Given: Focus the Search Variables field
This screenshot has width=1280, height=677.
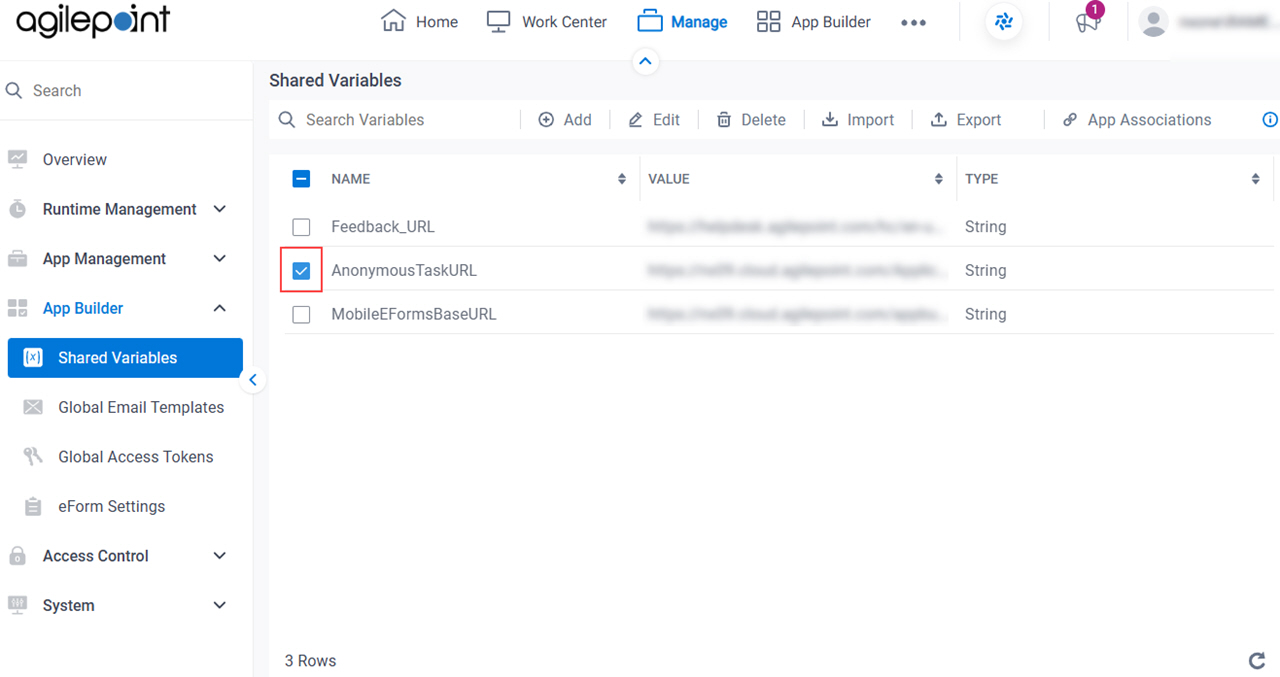Looking at the screenshot, I should coord(394,120).
